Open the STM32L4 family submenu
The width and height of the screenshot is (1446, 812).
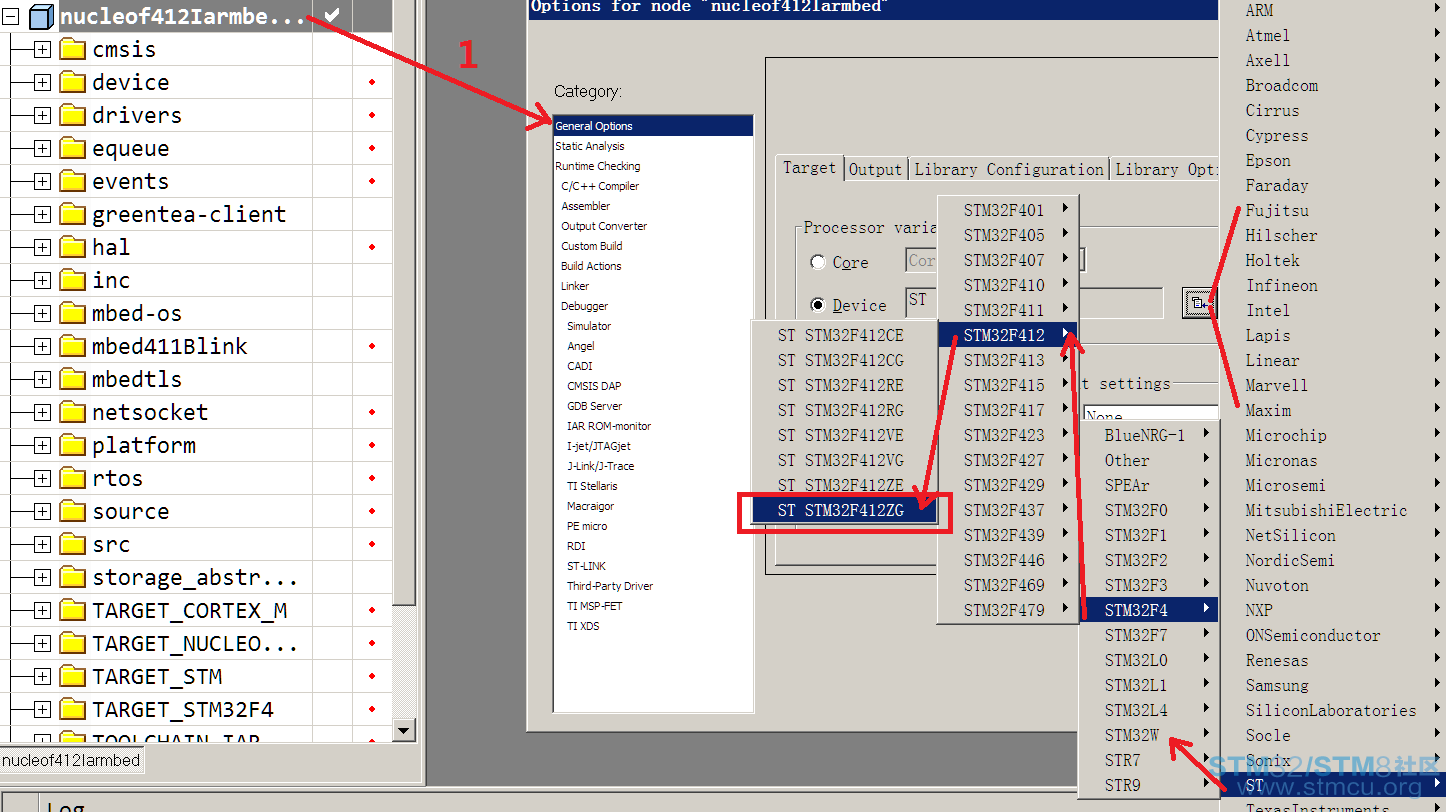point(1148,710)
